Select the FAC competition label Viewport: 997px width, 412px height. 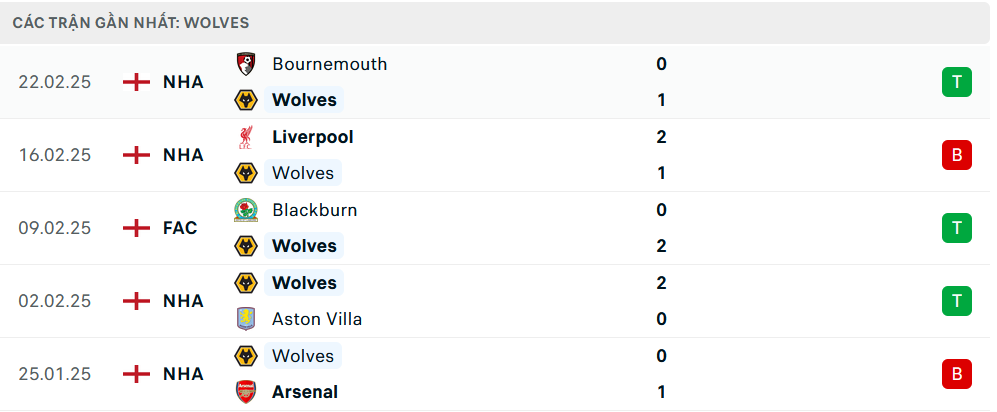click(x=180, y=228)
